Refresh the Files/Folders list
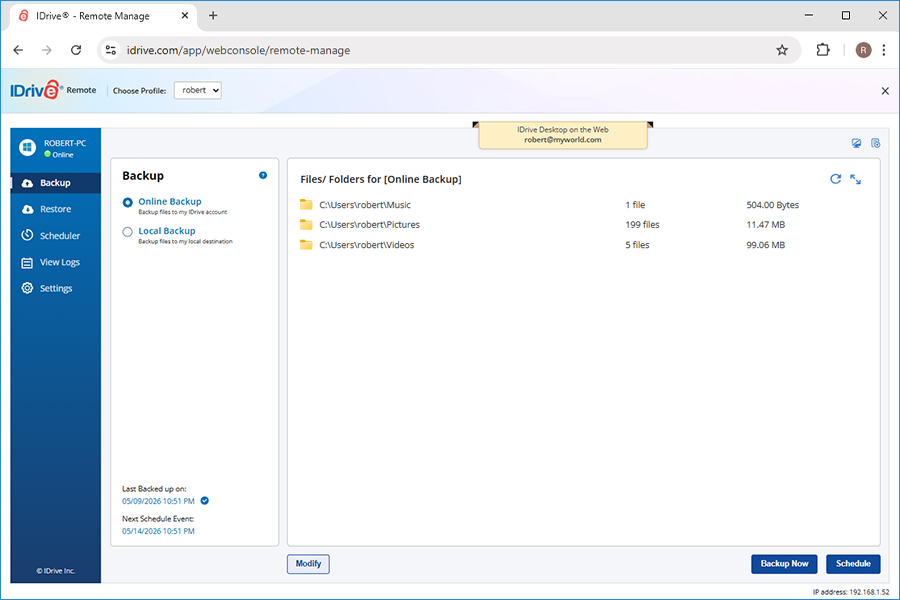Image resolution: width=900 pixels, height=600 pixels. (x=836, y=179)
